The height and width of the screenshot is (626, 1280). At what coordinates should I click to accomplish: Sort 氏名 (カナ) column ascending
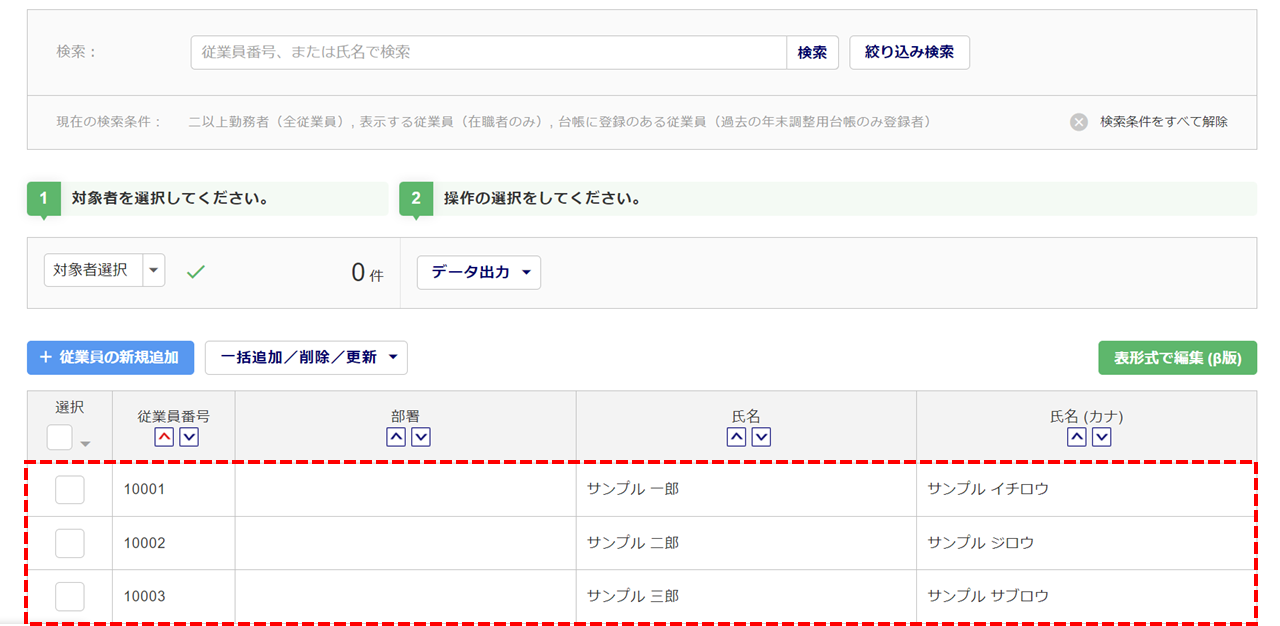pyautogui.click(x=1076, y=437)
